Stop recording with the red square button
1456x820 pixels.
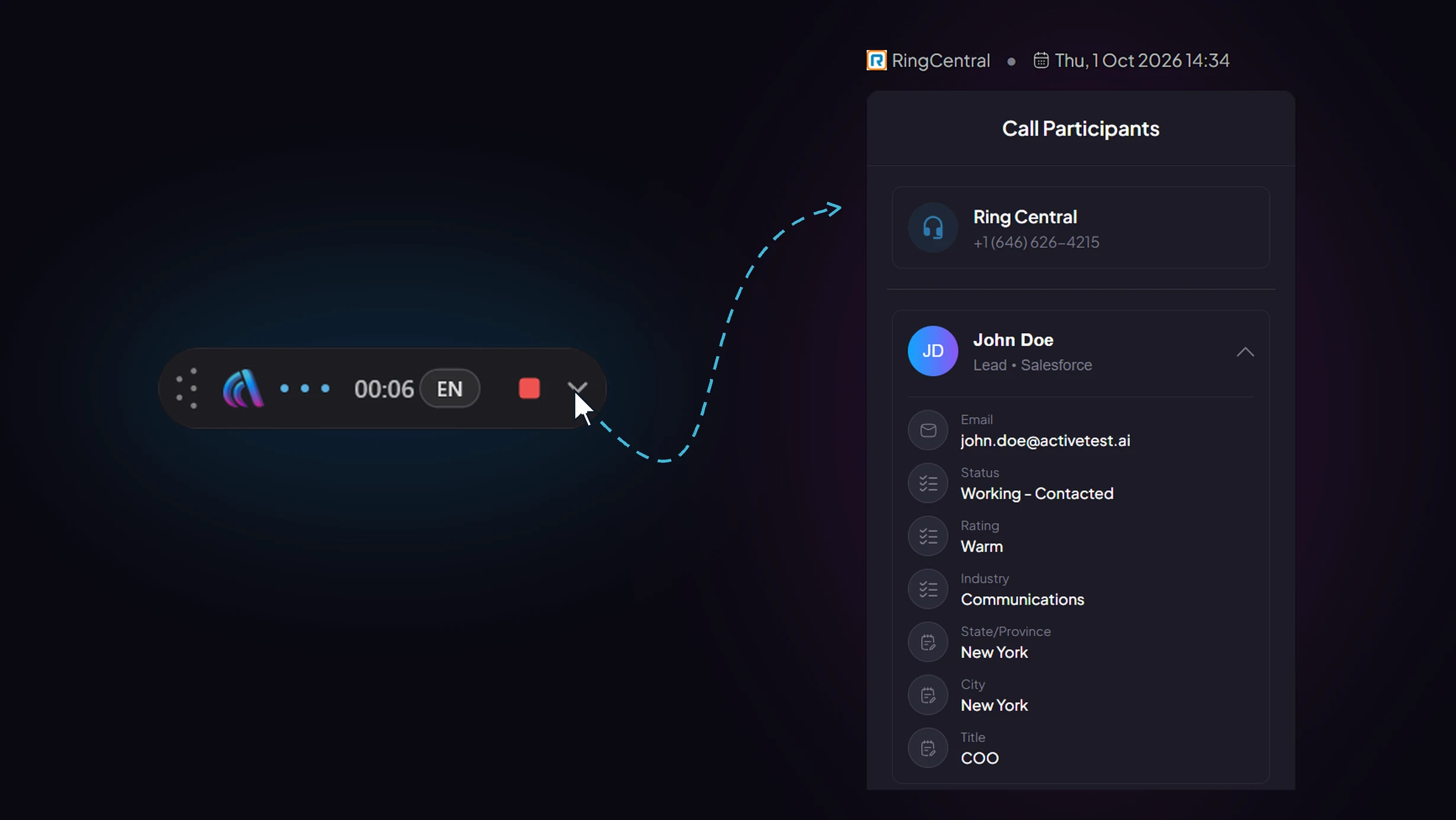[x=529, y=388]
